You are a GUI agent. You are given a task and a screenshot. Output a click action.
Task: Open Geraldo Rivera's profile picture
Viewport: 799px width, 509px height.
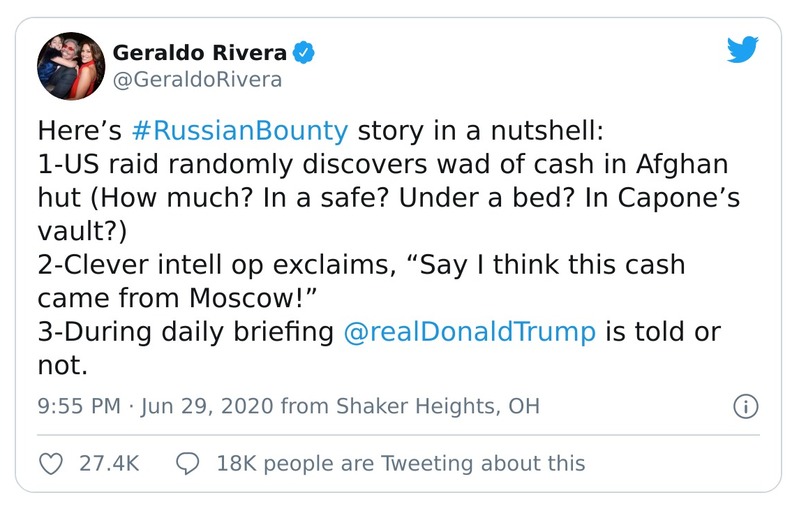click(x=70, y=65)
